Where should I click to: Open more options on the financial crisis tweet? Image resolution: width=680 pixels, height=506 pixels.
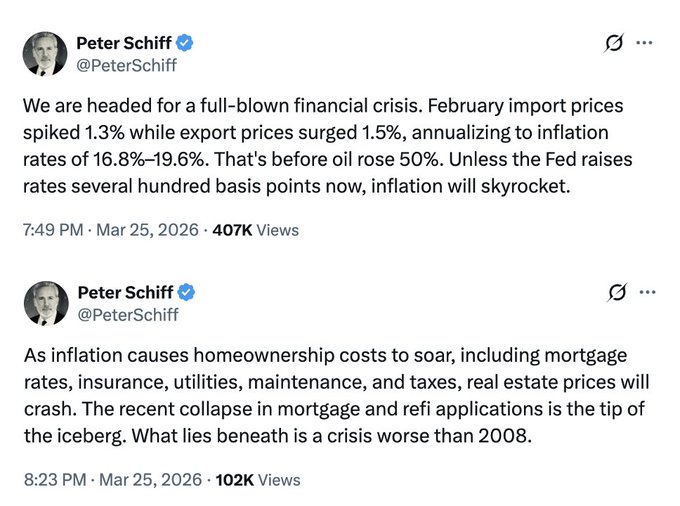(x=645, y=44)
